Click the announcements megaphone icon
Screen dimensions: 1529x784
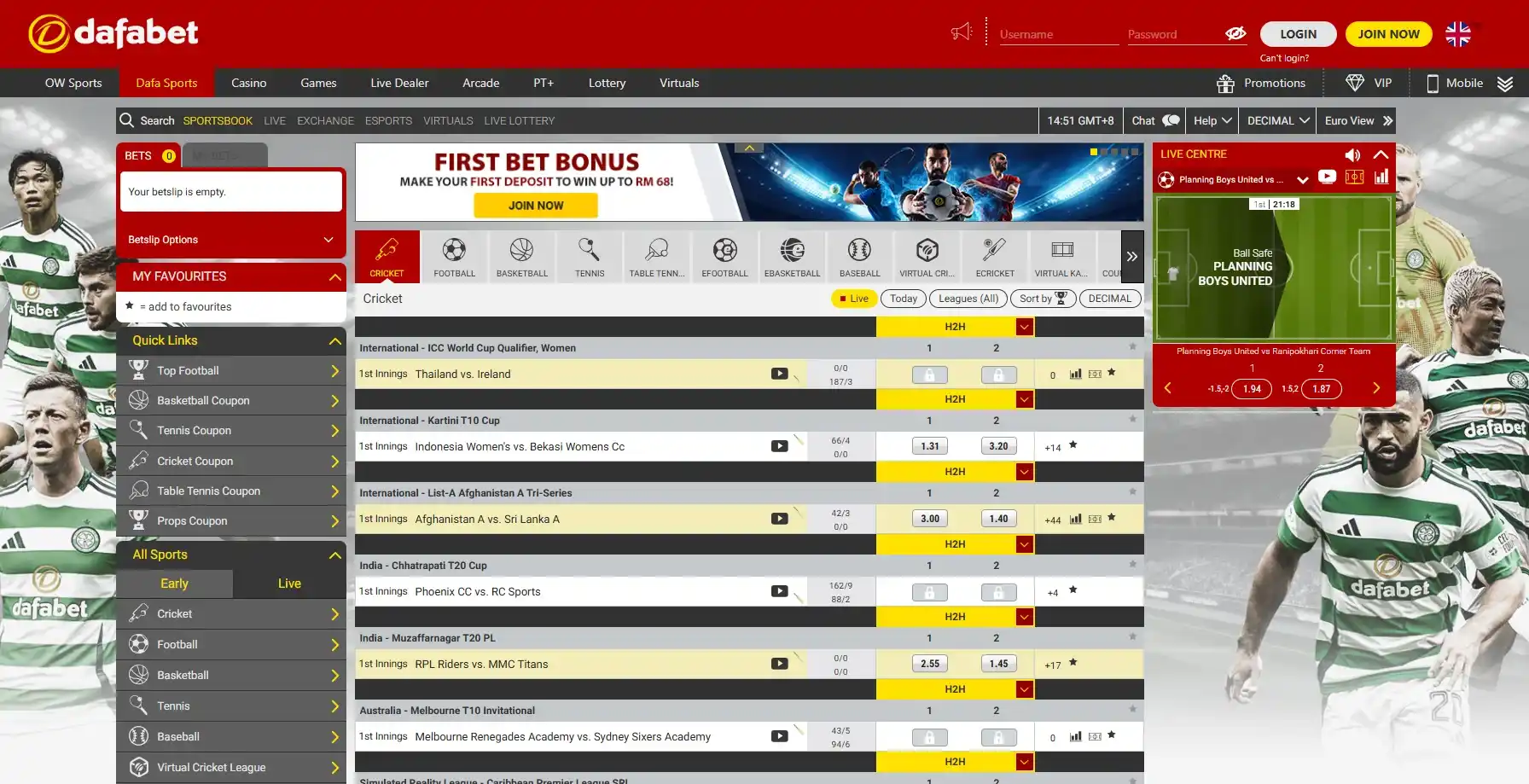(962, 32)
